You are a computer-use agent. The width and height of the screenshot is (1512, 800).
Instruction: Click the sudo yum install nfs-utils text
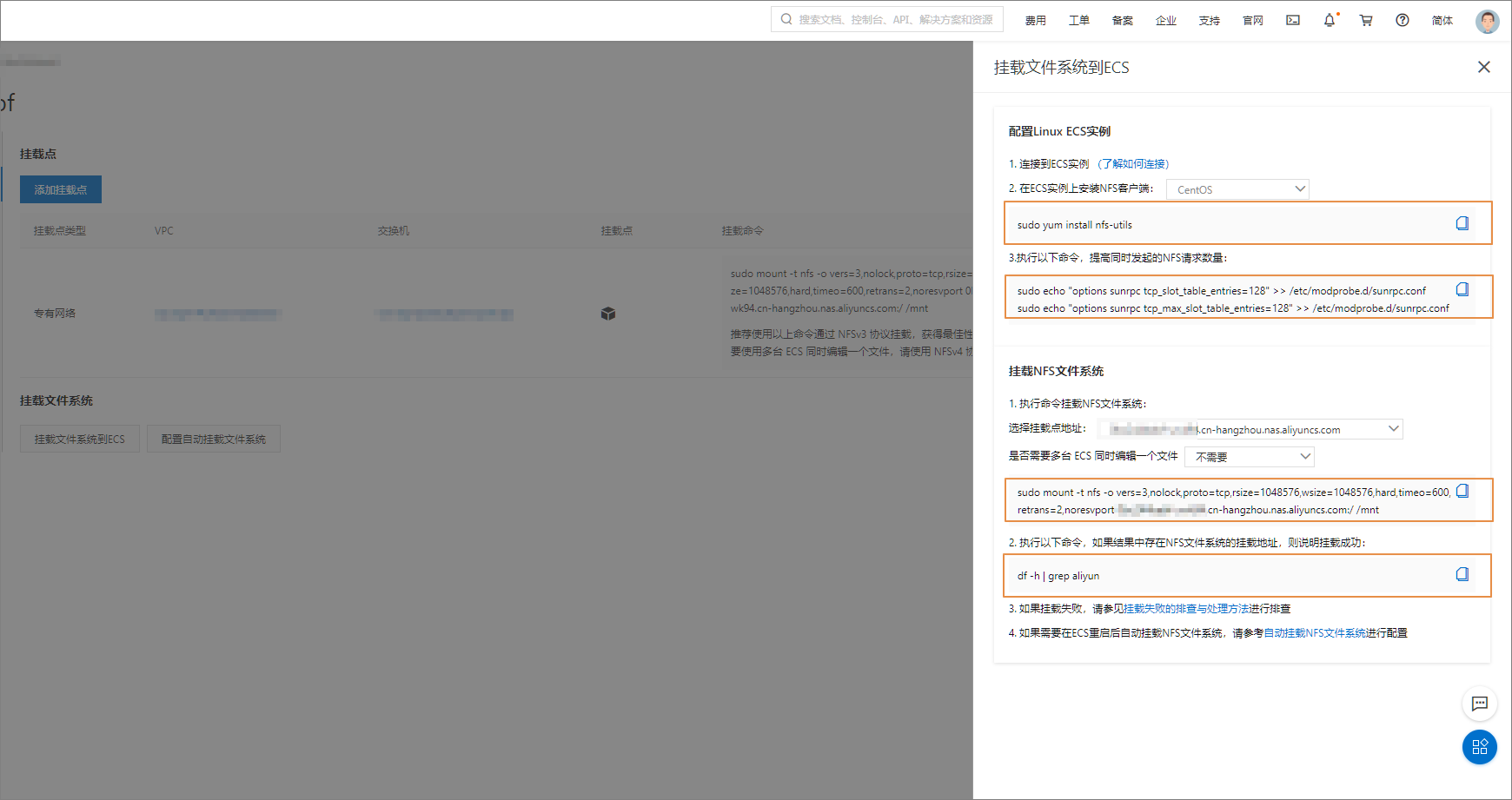pyautogui.click(x=1074, y=224)
